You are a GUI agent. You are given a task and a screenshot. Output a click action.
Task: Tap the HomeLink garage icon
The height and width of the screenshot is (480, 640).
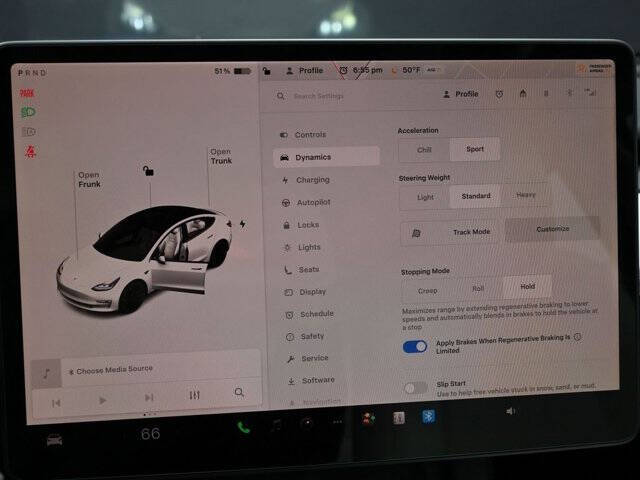(x=523, y=93)
